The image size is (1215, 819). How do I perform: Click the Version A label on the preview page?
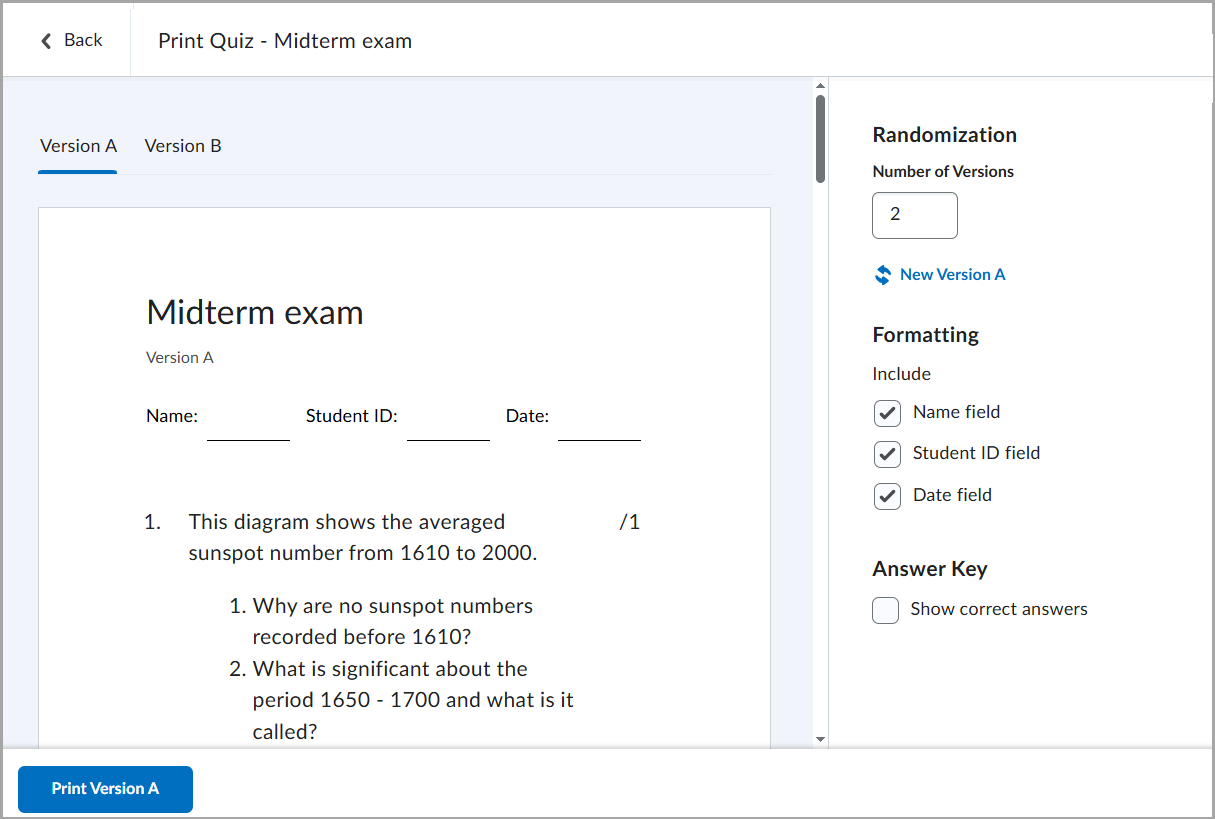pos(180,357)
